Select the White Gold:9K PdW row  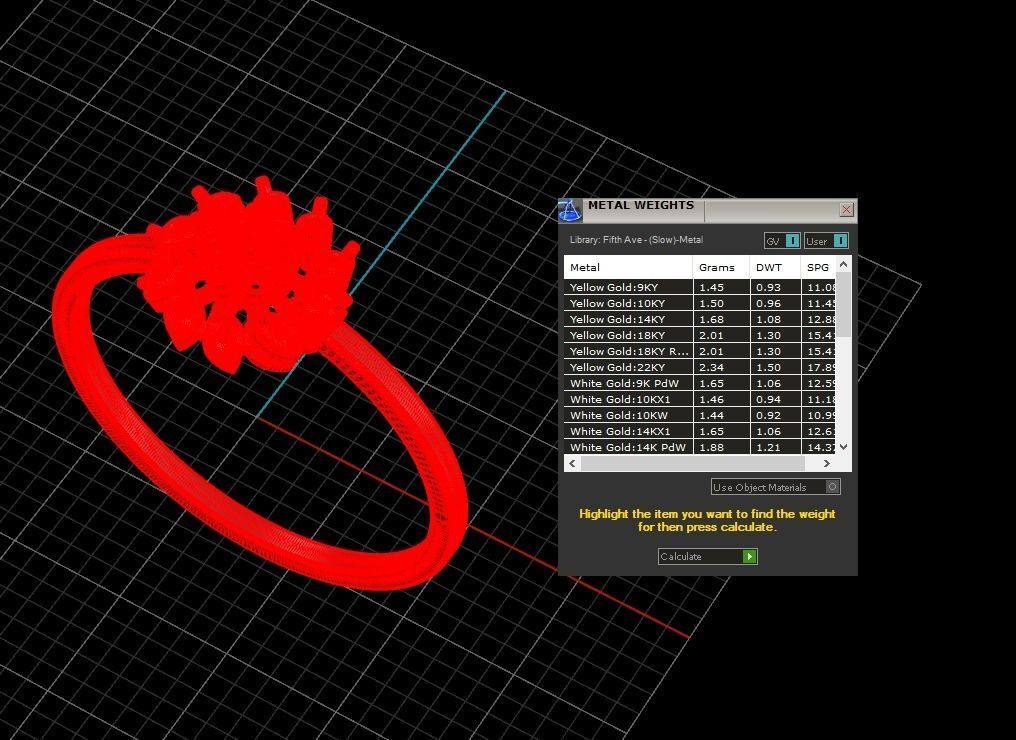700,384
